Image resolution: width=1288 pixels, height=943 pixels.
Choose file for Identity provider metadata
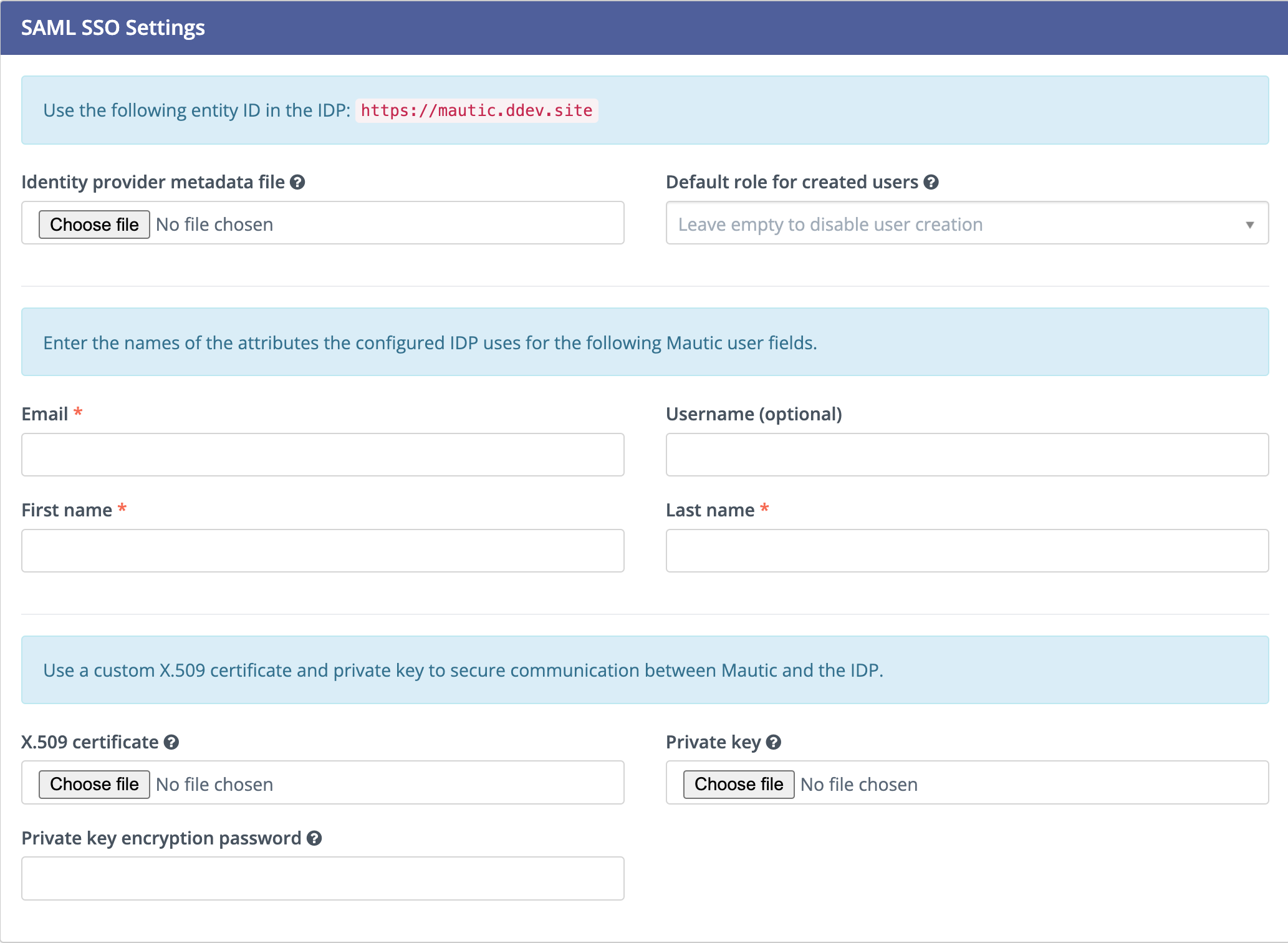pyautogui.click(x=94, y=225)
